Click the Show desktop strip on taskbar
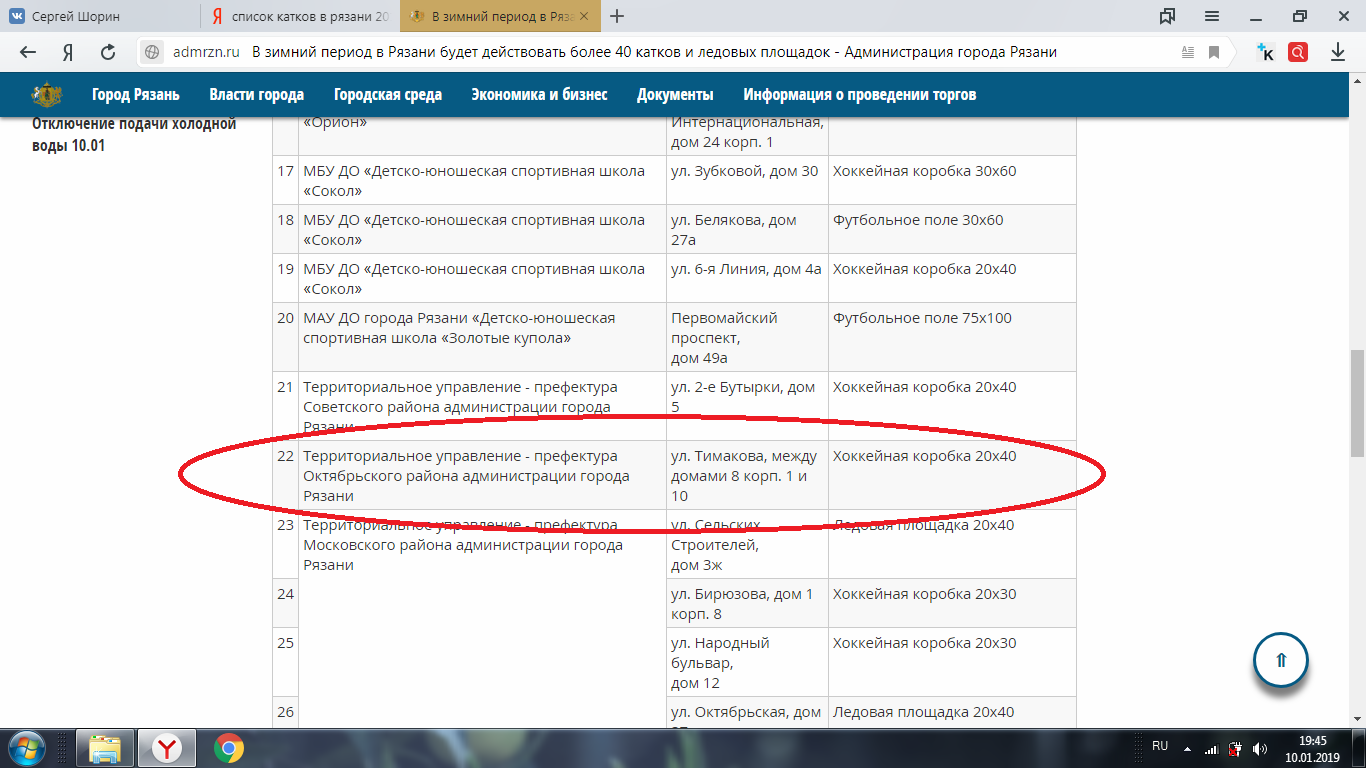The height and width of the screenshot is (768, 1366). 1359,748
